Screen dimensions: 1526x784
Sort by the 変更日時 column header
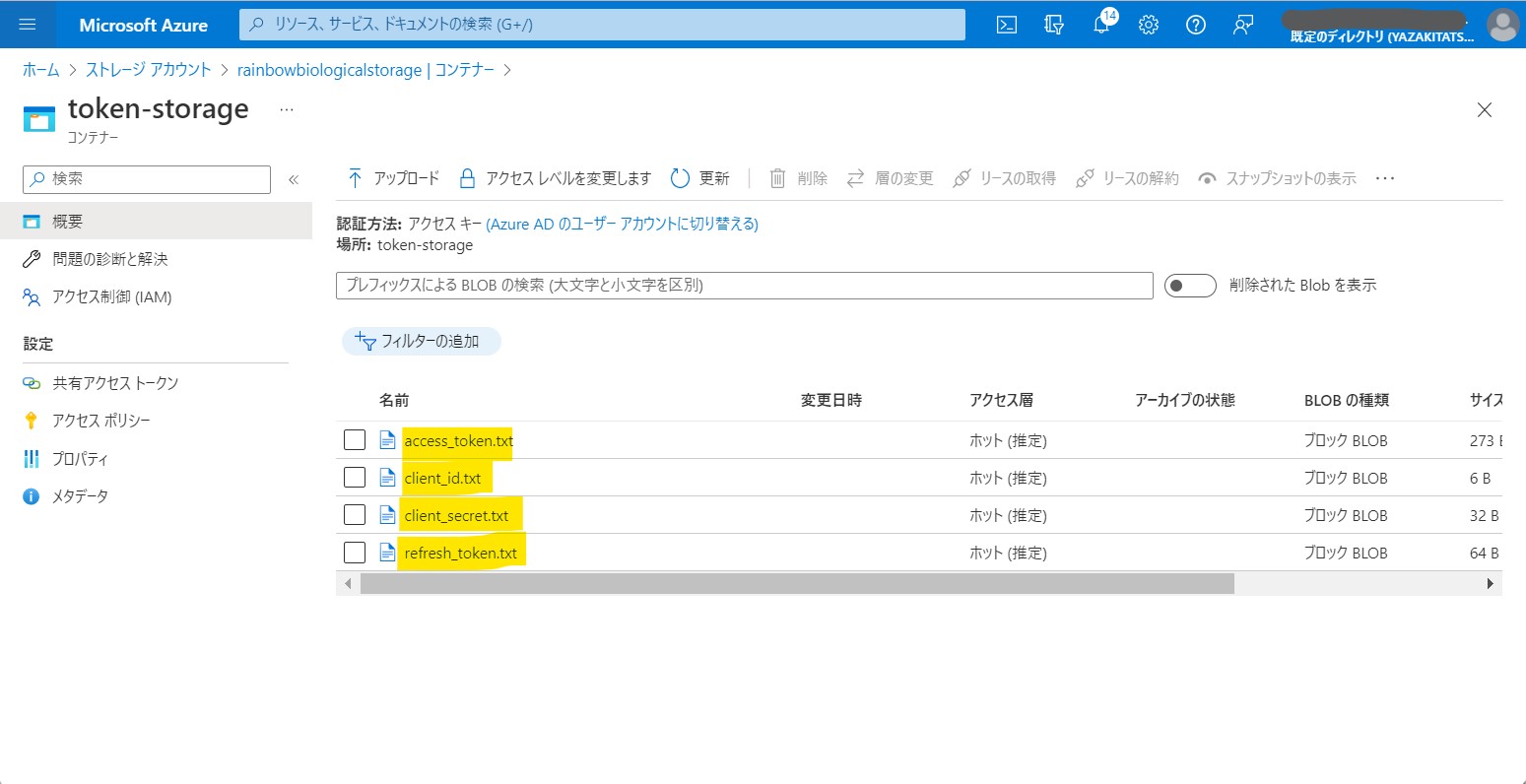(831, 400)
